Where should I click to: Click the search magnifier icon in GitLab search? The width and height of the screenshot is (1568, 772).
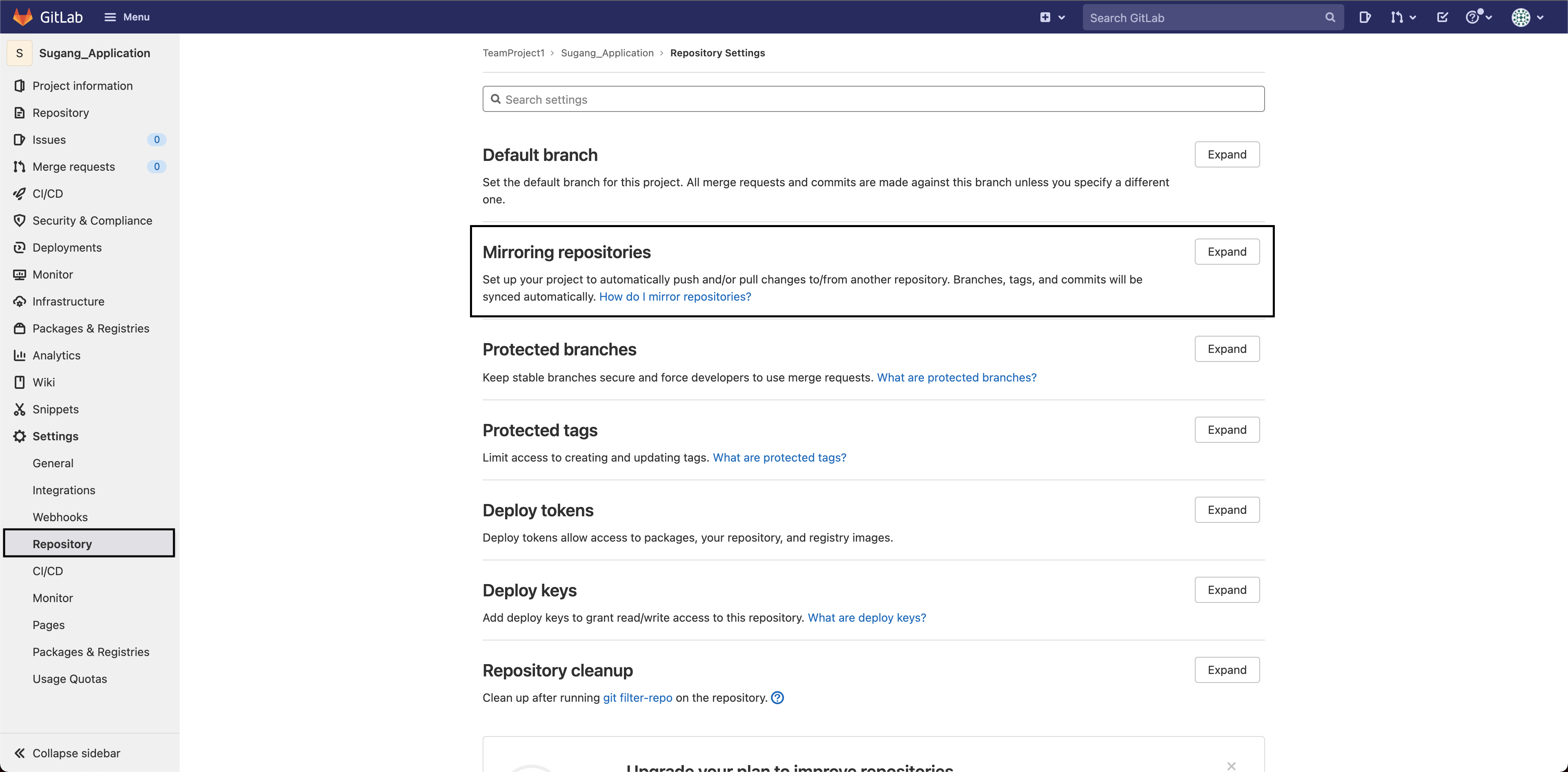tap(1330, 18)
